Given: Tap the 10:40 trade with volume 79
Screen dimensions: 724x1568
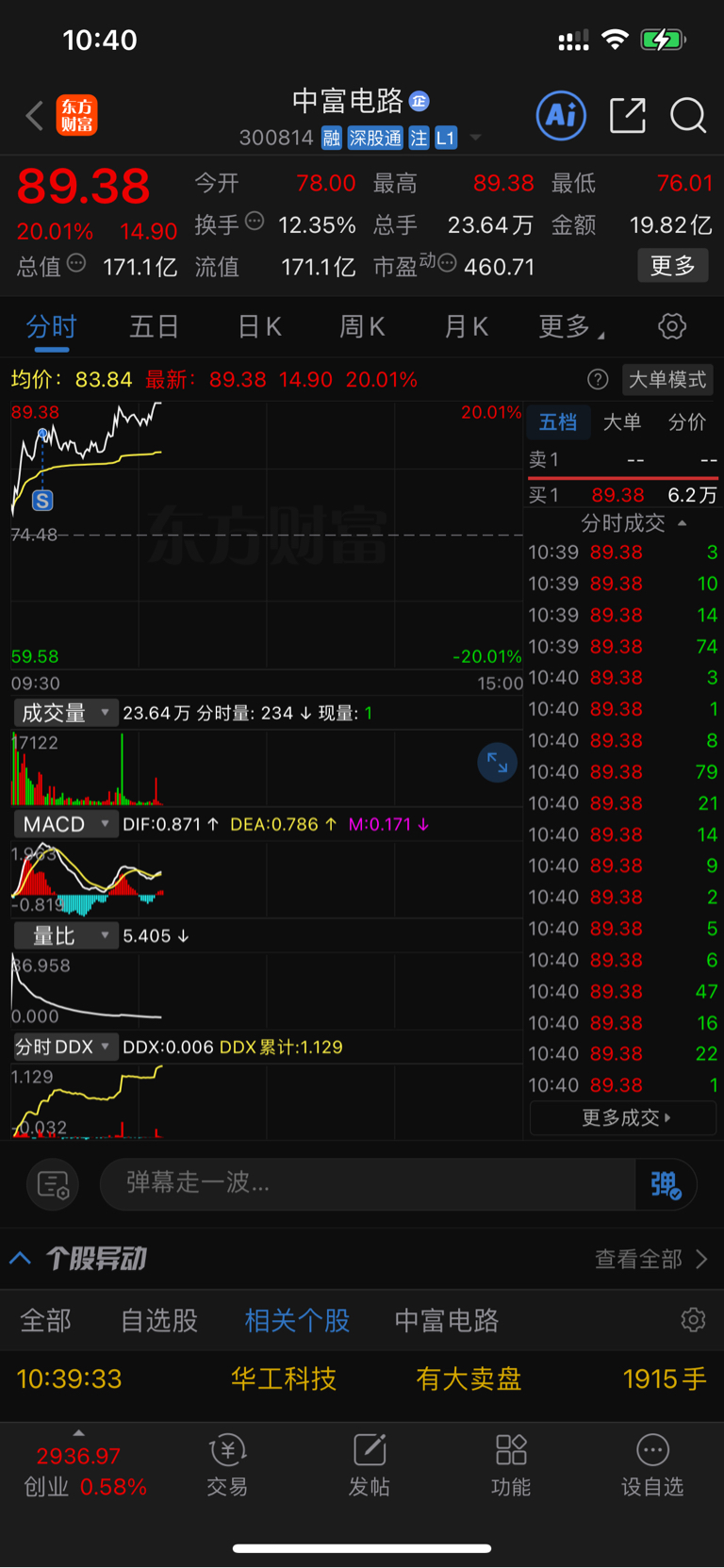Looking at the screenshot, I should (623, 772).
